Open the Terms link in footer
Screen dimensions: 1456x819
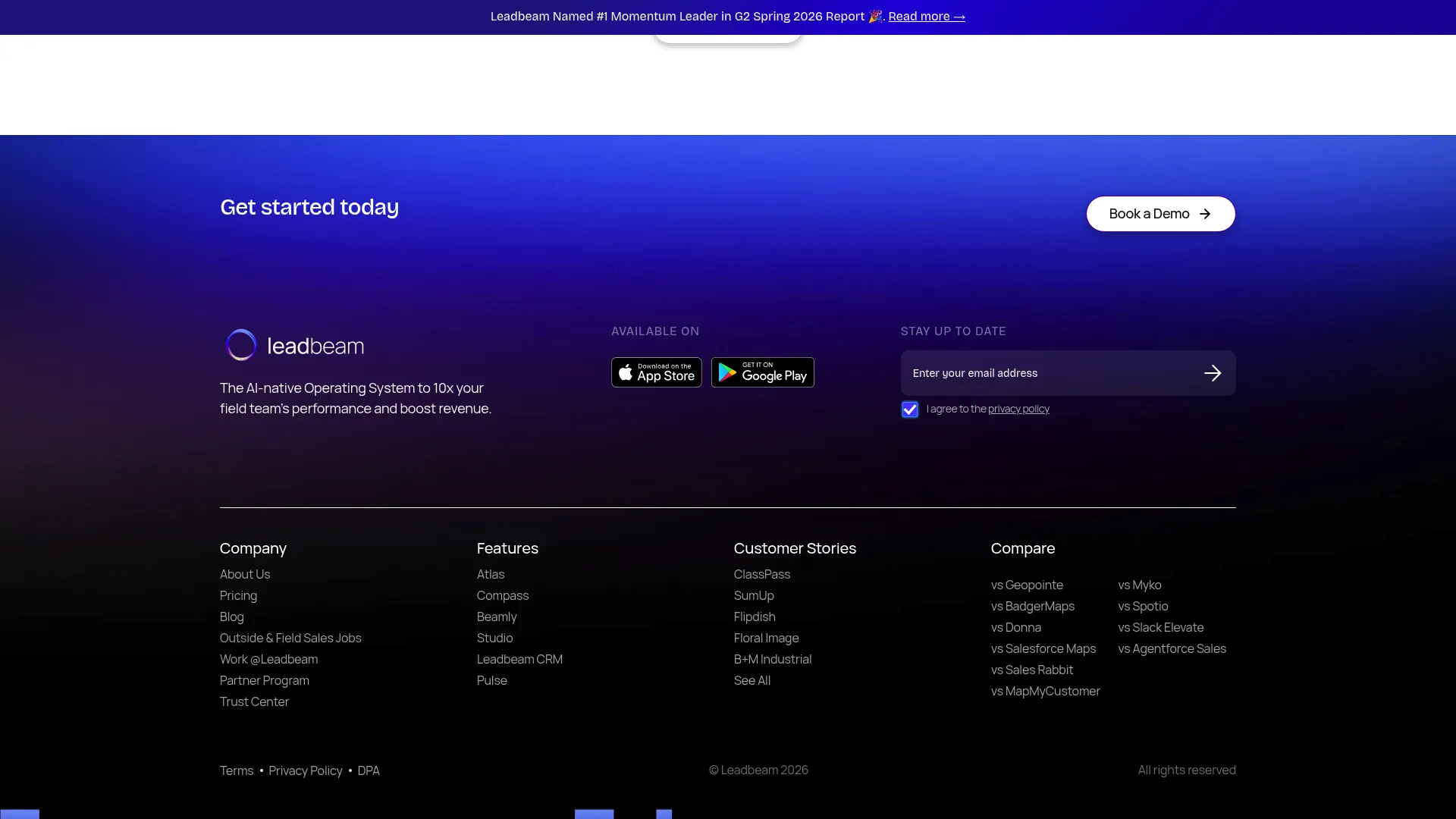[x=237, y=771]
